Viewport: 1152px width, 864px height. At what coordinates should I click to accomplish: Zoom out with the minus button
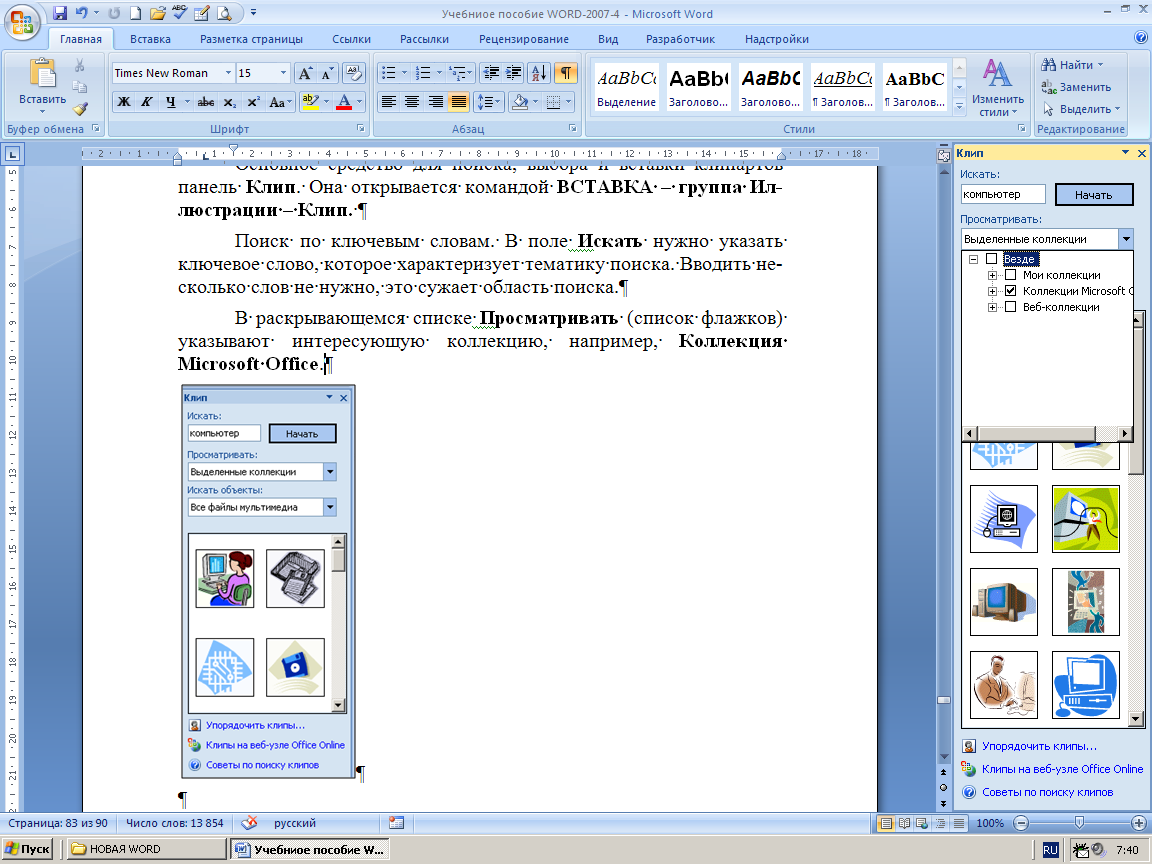click(x=1020, y=823)
